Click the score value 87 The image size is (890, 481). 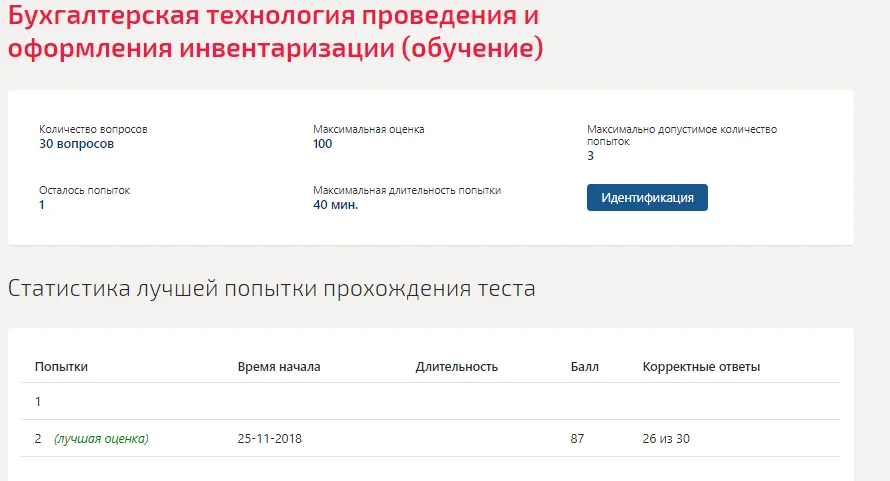coord(577,438)
